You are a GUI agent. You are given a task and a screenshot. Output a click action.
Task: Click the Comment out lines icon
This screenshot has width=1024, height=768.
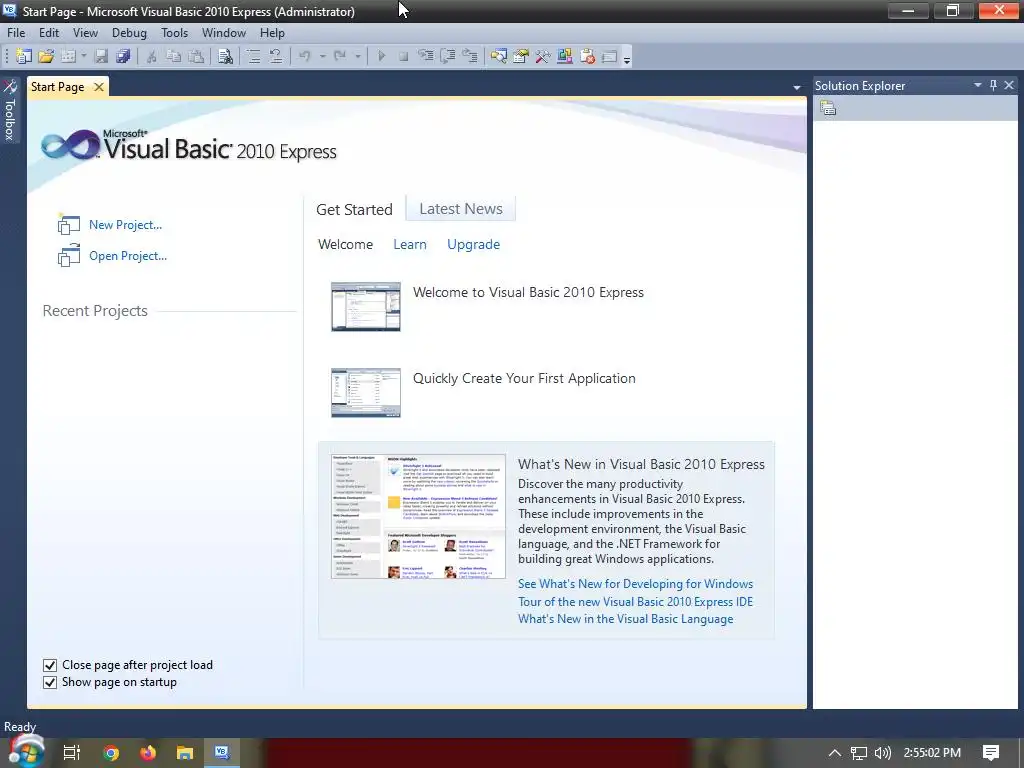(x=253, y=56)
